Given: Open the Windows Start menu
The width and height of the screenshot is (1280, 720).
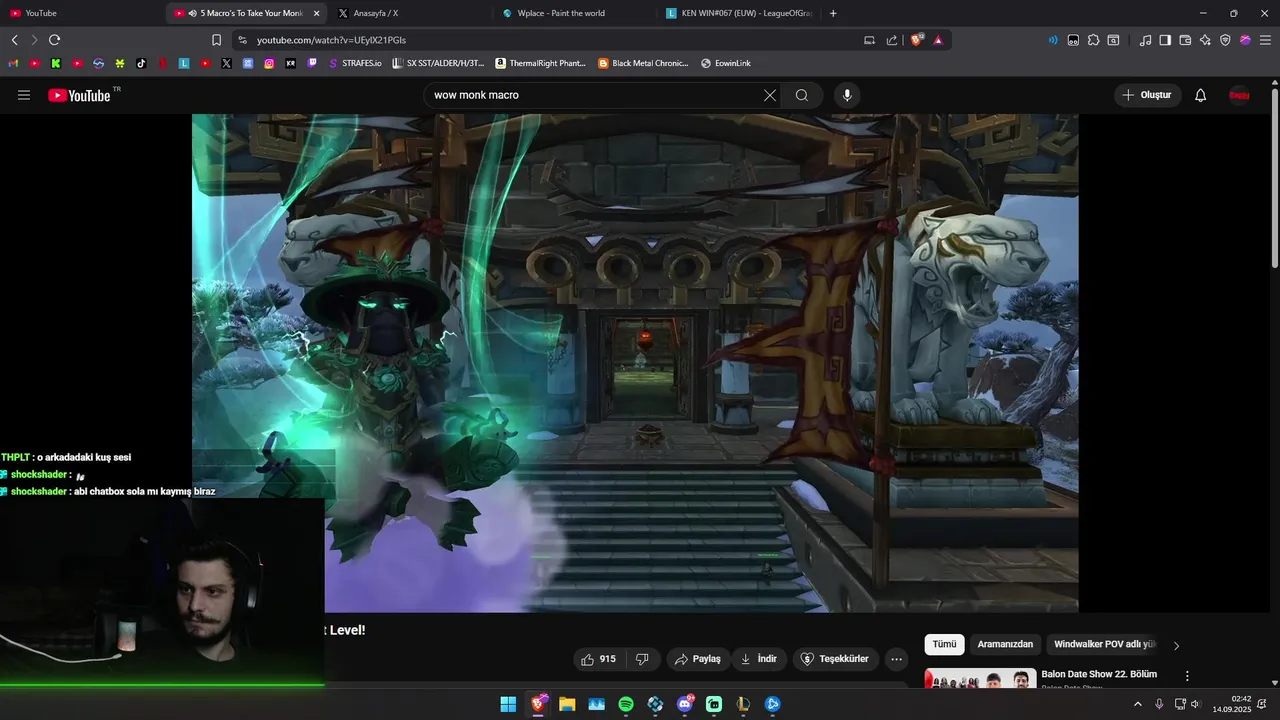Looking at the screenshot, I should [x=508, y=704].
